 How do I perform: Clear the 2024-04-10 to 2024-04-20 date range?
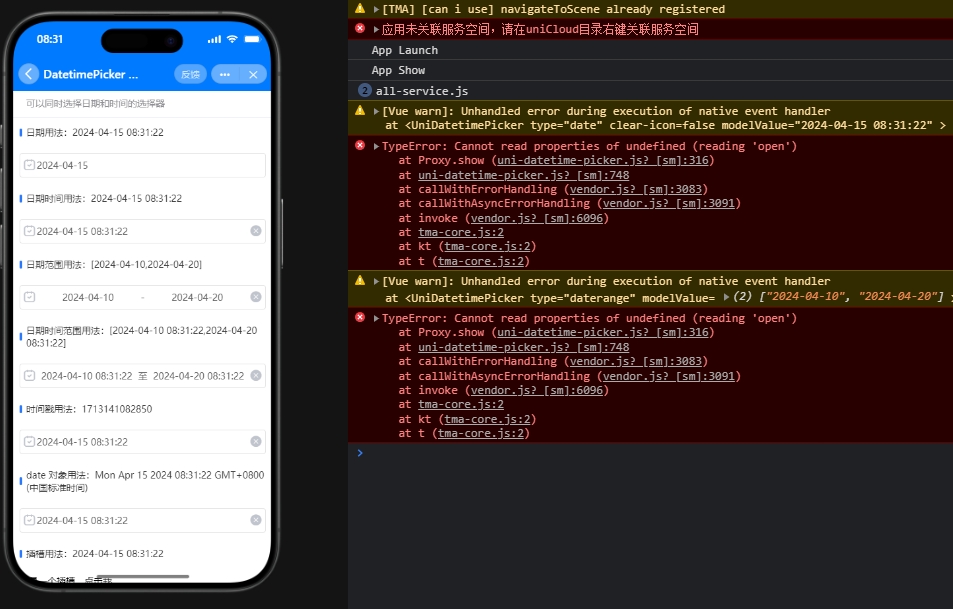[x=256, y=297]
